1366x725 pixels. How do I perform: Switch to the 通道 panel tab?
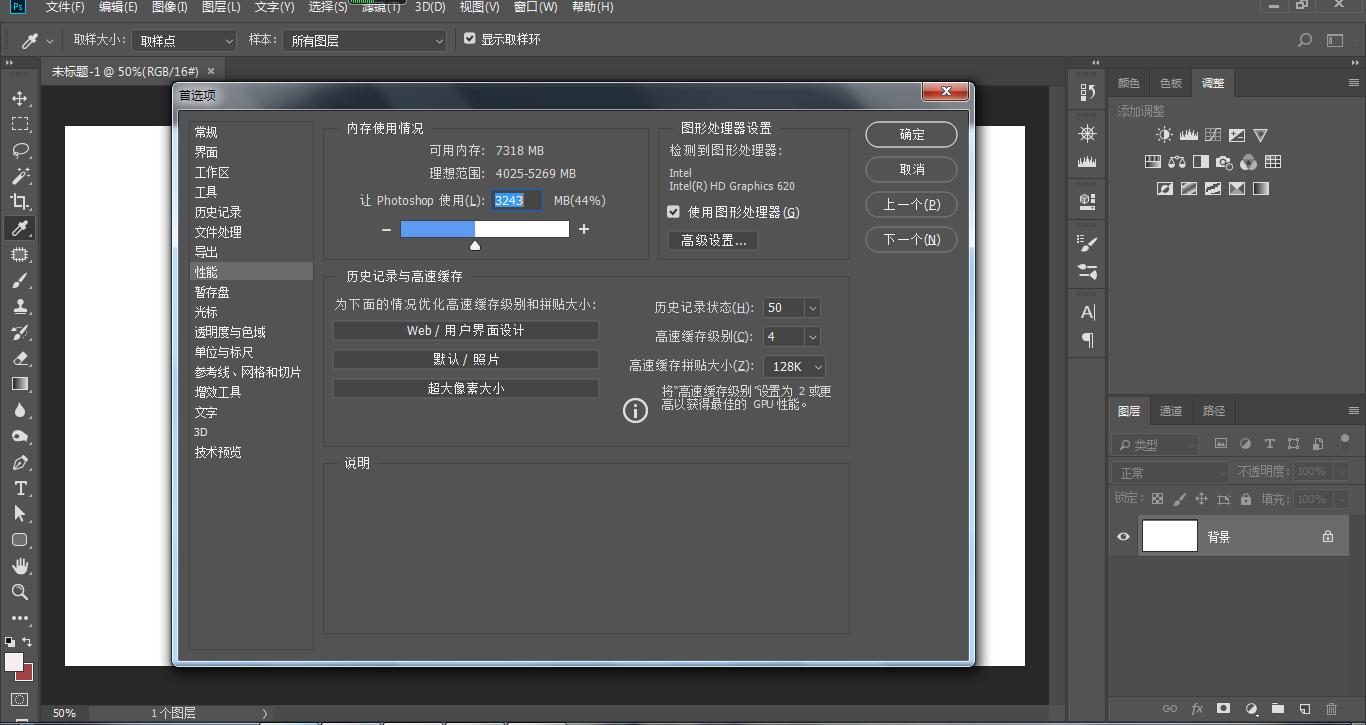pyautogui.click(x=1171, y=411)
